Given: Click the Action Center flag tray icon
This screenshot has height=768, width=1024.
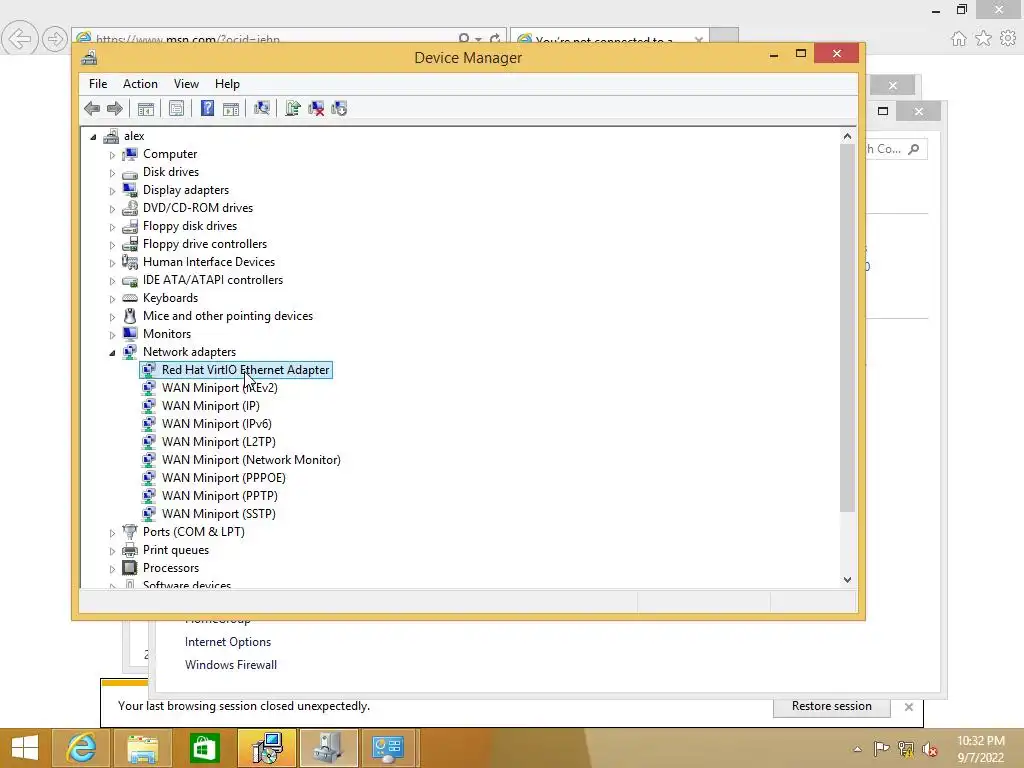Looking at the screenshot, I should click(882, 748).
